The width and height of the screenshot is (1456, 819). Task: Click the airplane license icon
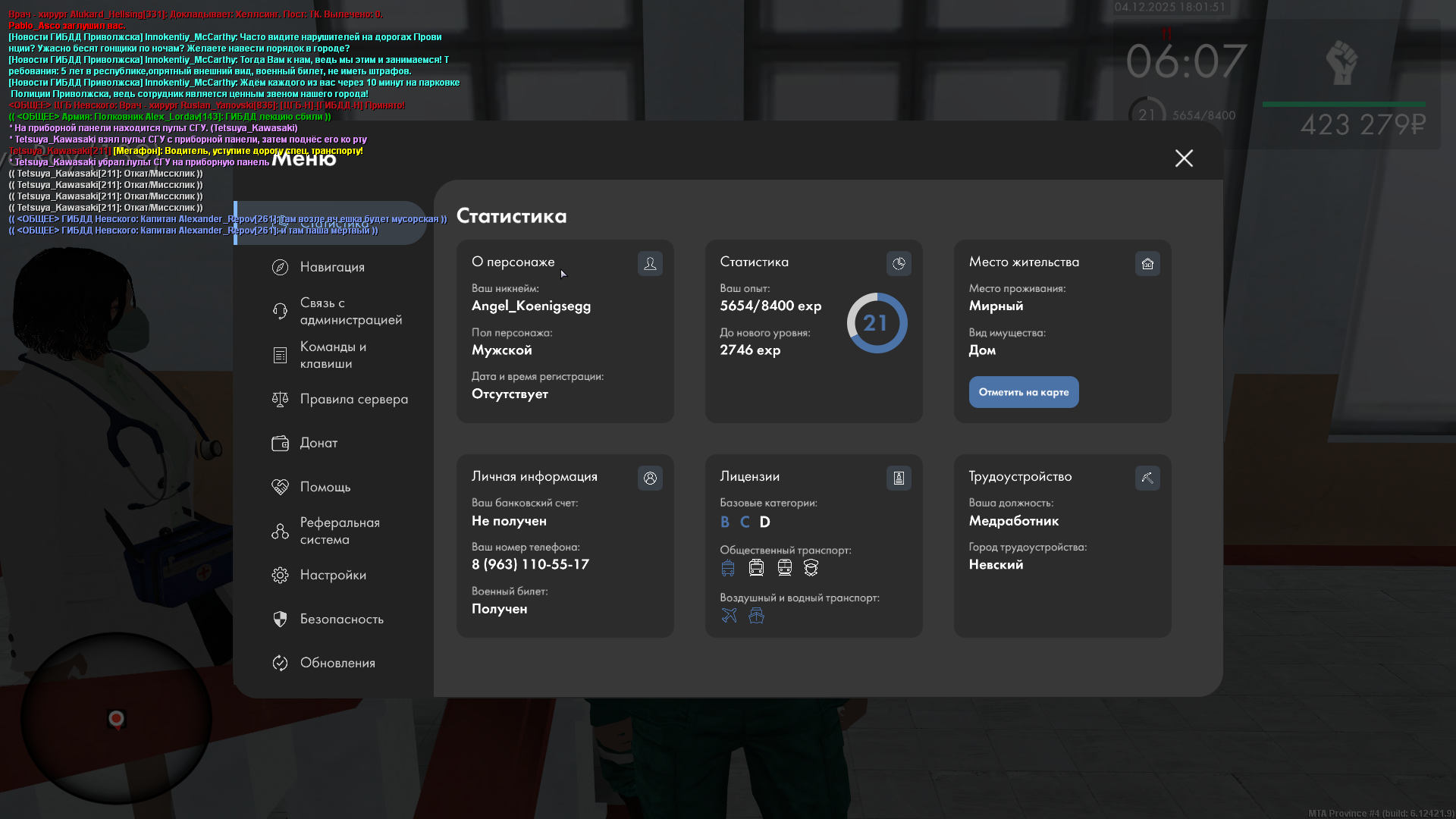[729, 616]
